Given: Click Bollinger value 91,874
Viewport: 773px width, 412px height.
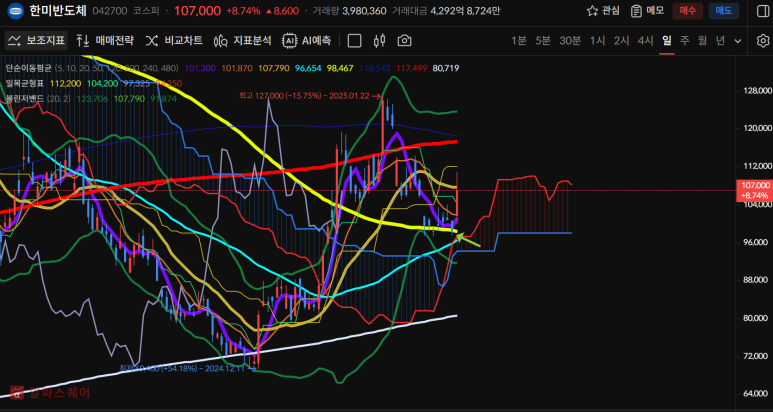Looking at the screenshot, I should tap(164, 98).
